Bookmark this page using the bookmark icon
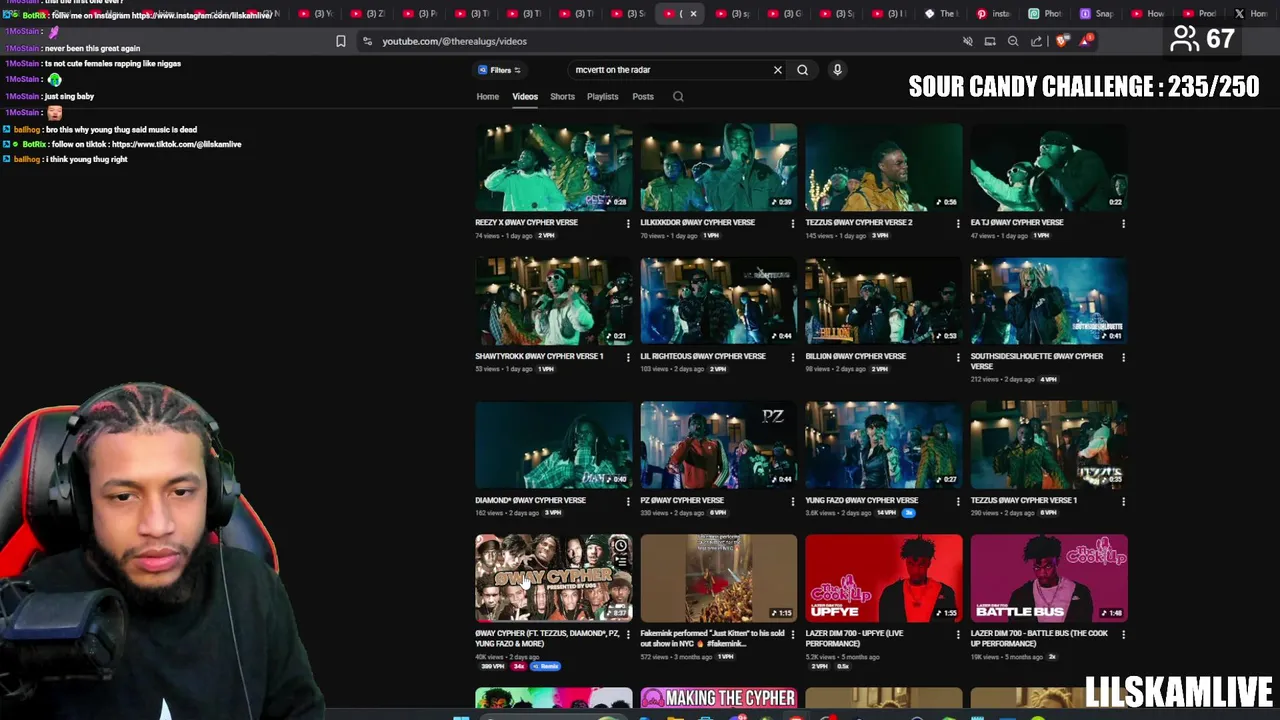This screenshot has height=720, width=1280. [x=341, y=41]
